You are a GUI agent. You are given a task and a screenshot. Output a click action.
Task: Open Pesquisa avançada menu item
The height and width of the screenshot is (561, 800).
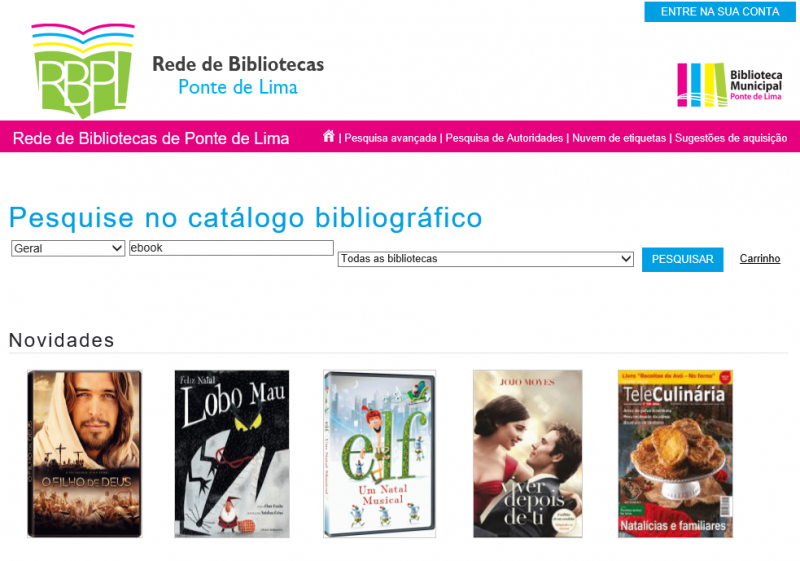390,138
